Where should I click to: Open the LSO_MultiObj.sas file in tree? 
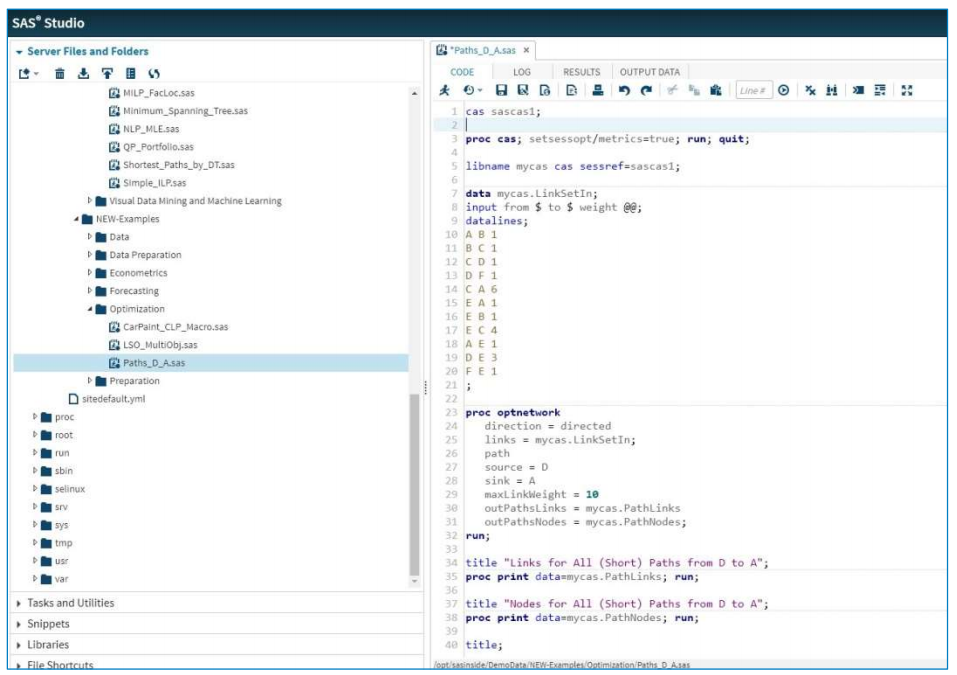161,345
